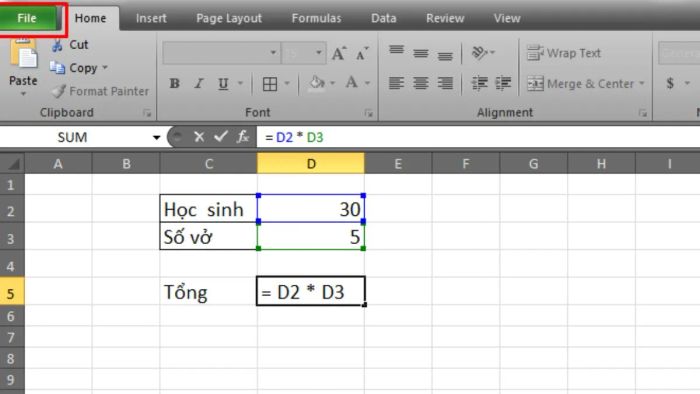
Task: Apply the Font Color
Action: (352, 83)
